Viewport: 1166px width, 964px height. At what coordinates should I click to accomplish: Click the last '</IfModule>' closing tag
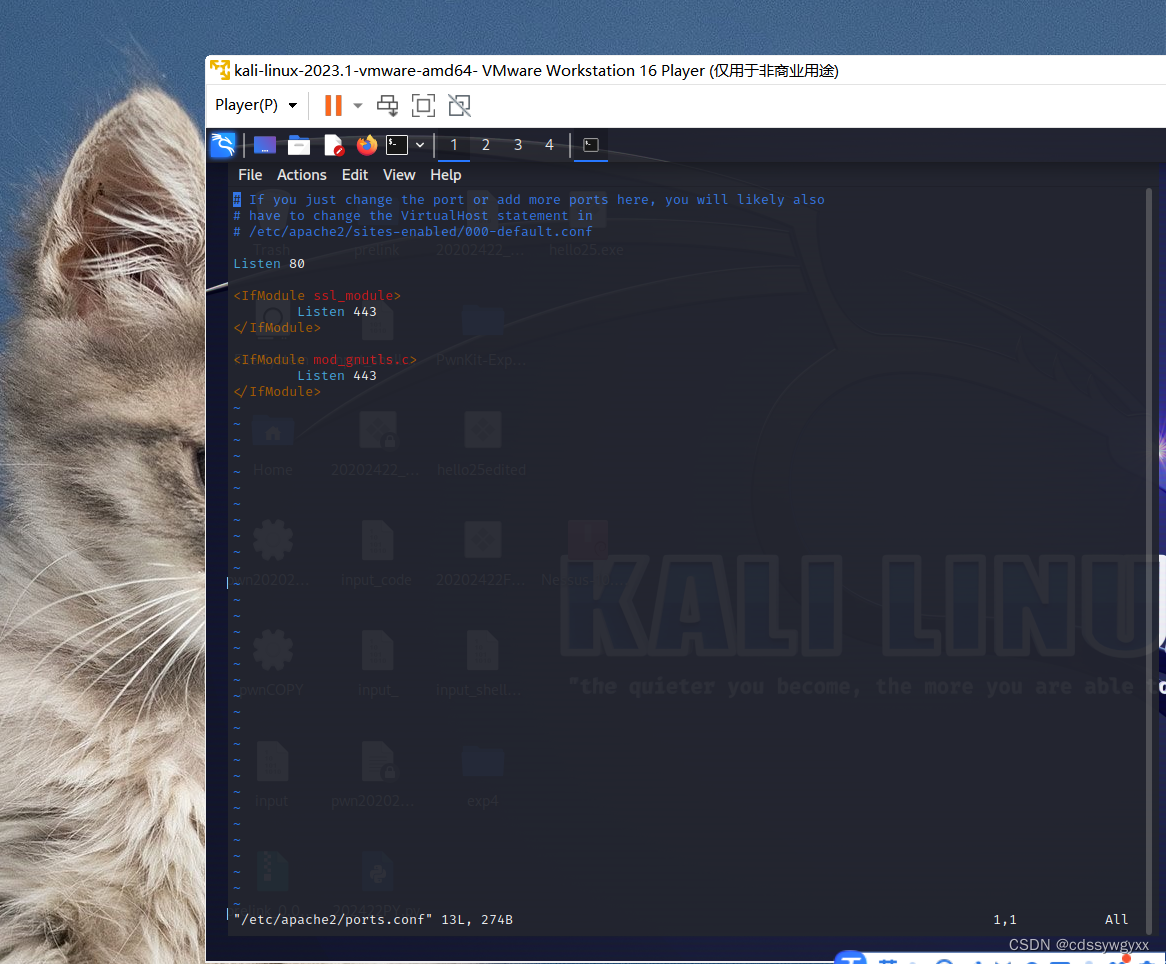[x=277, y=391]
